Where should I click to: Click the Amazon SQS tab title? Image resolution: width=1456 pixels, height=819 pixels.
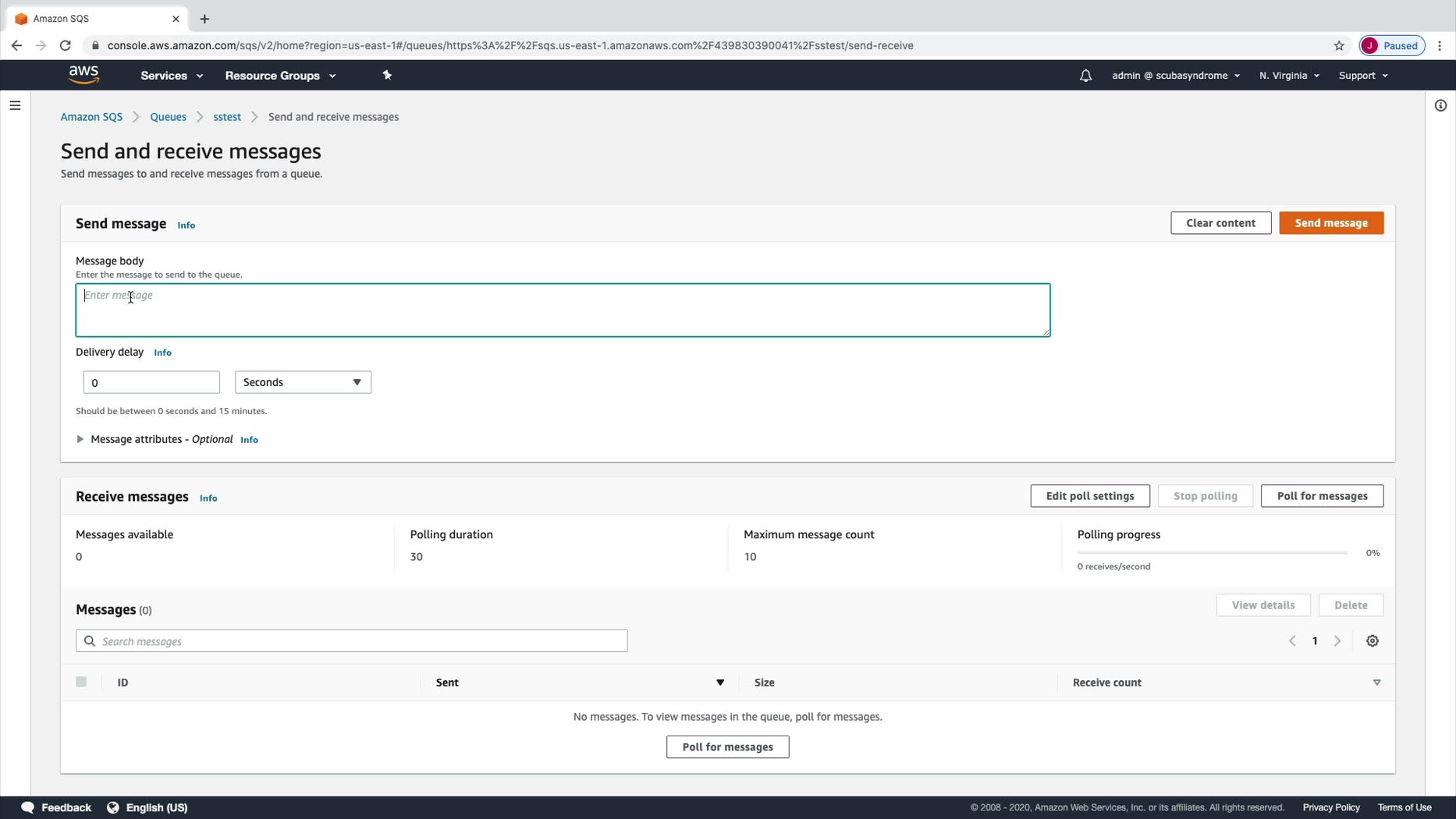tap(61, 19)
